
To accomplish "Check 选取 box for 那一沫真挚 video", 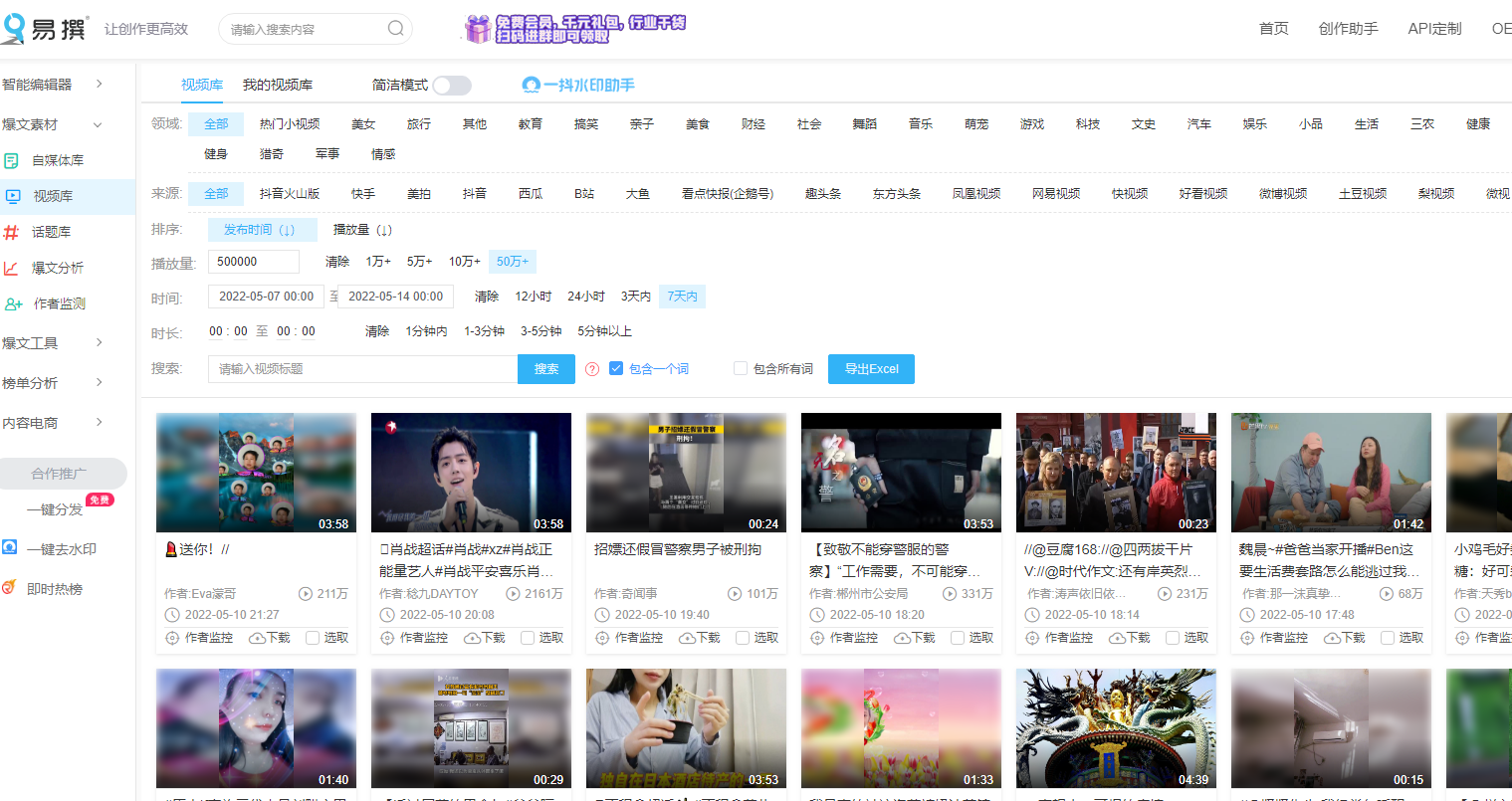I will [x=1388, y=638].
